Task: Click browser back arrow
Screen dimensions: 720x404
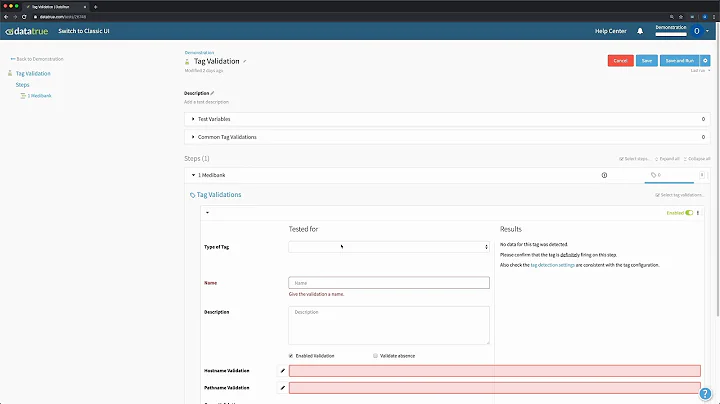Action: pos(6,17)
